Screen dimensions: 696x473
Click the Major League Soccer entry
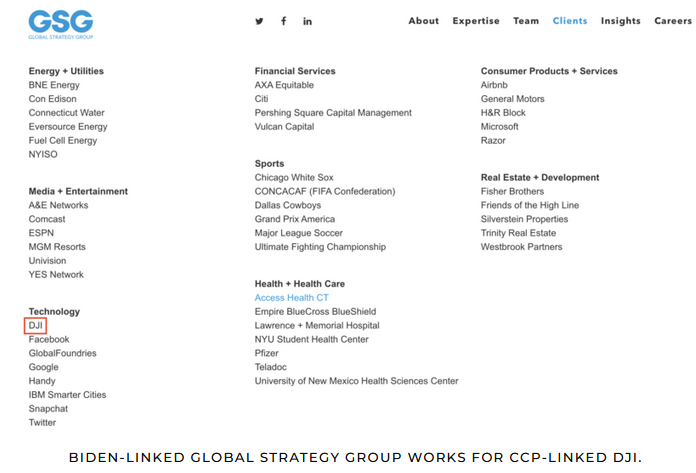(x=299, y=233)
